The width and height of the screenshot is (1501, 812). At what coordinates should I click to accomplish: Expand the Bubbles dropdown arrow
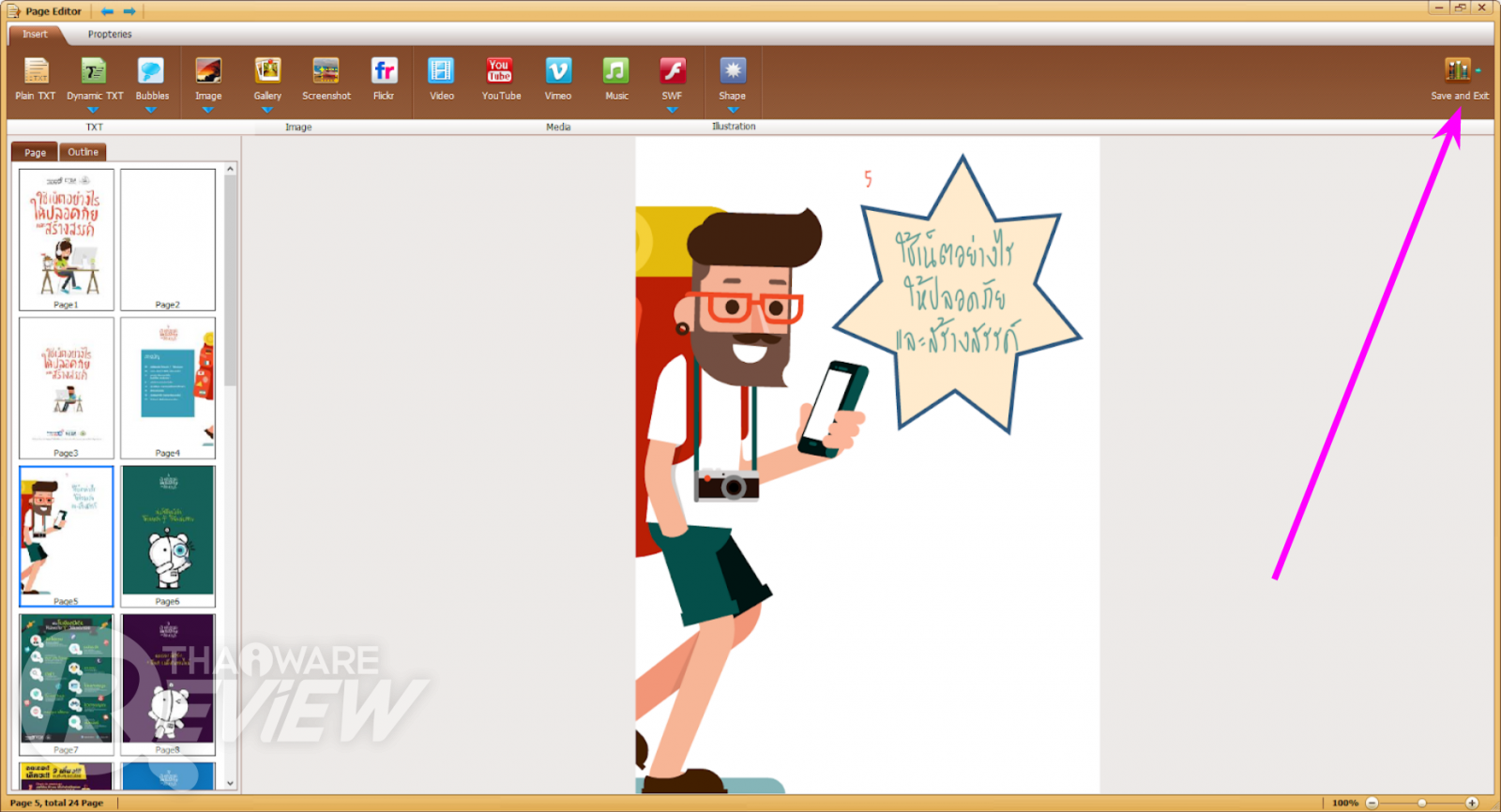[x=150, y=110]
